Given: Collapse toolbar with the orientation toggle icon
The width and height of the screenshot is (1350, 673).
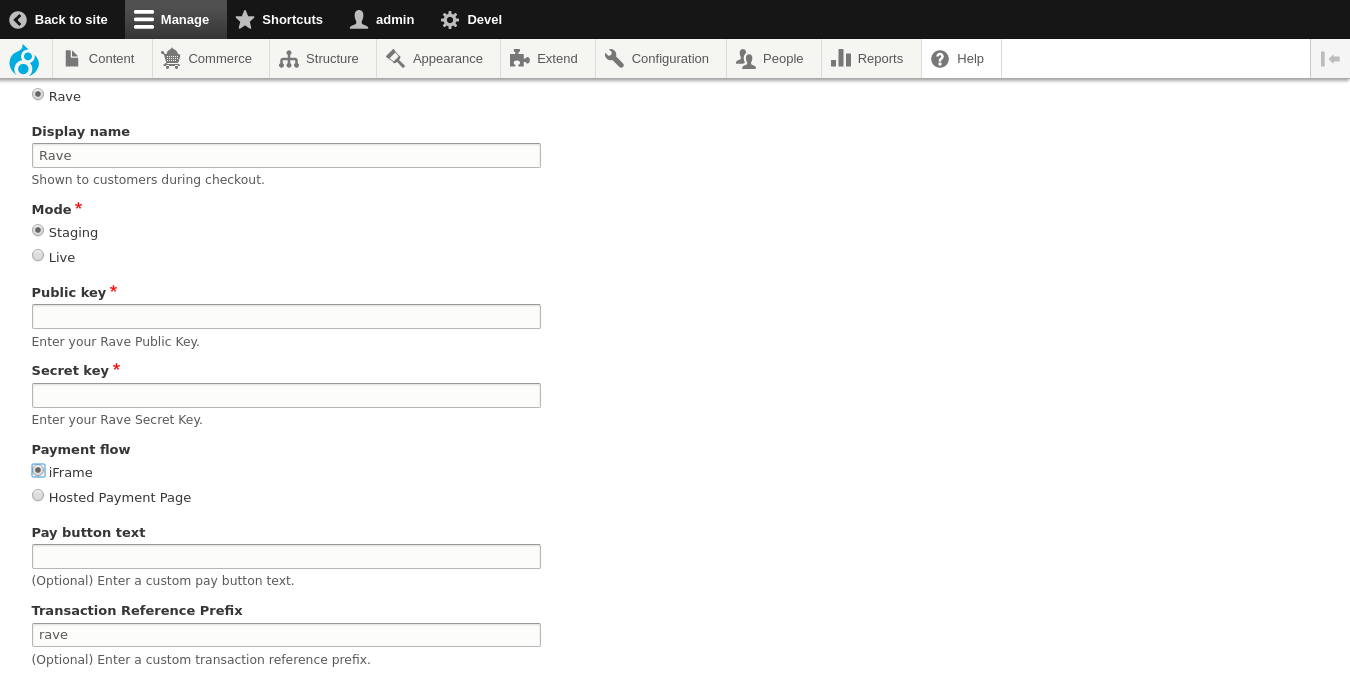Looking at the screenshot, I should coord(1330,59).
